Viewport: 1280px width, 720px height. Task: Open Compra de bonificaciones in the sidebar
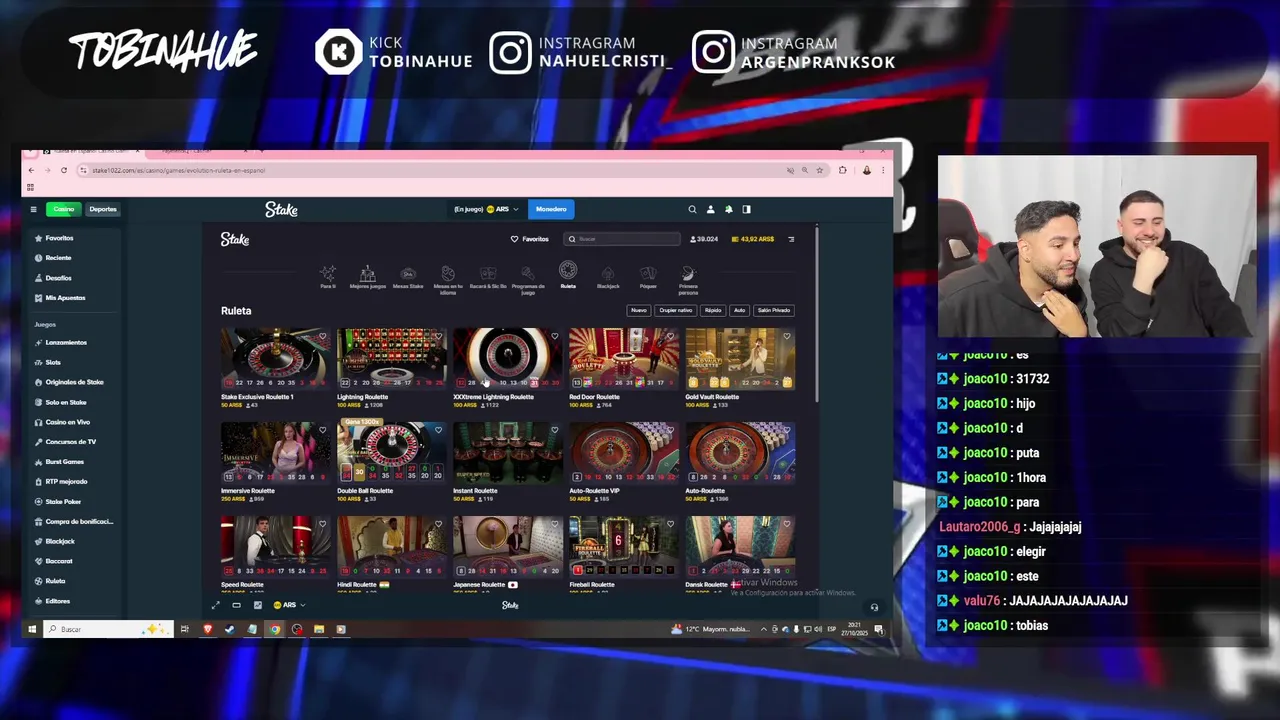point(73,522)
